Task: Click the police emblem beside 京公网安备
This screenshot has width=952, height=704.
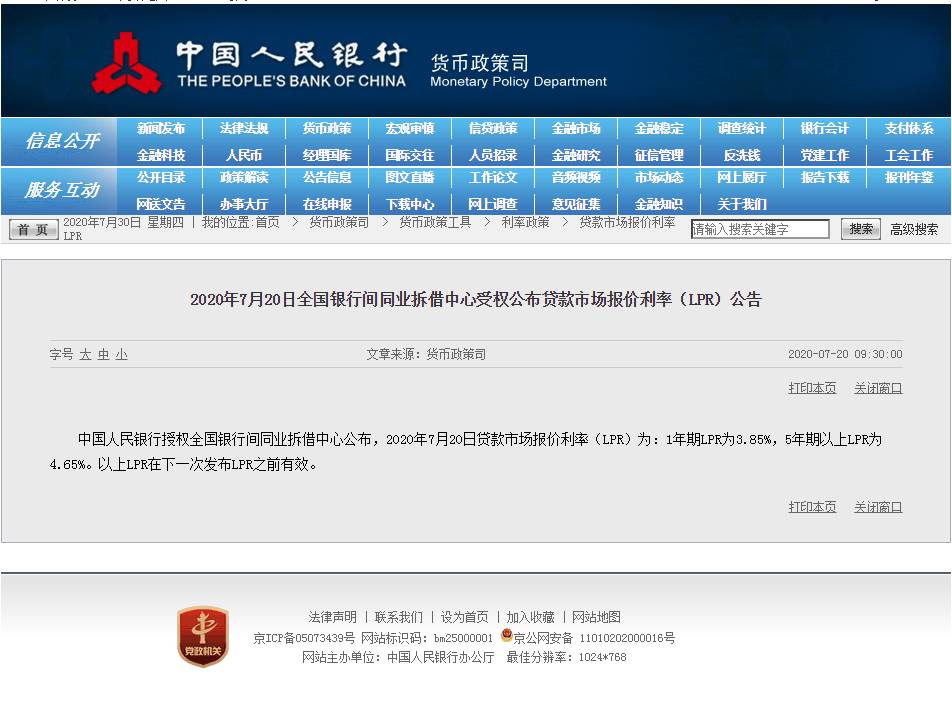Action: click(x=506, y=637)
